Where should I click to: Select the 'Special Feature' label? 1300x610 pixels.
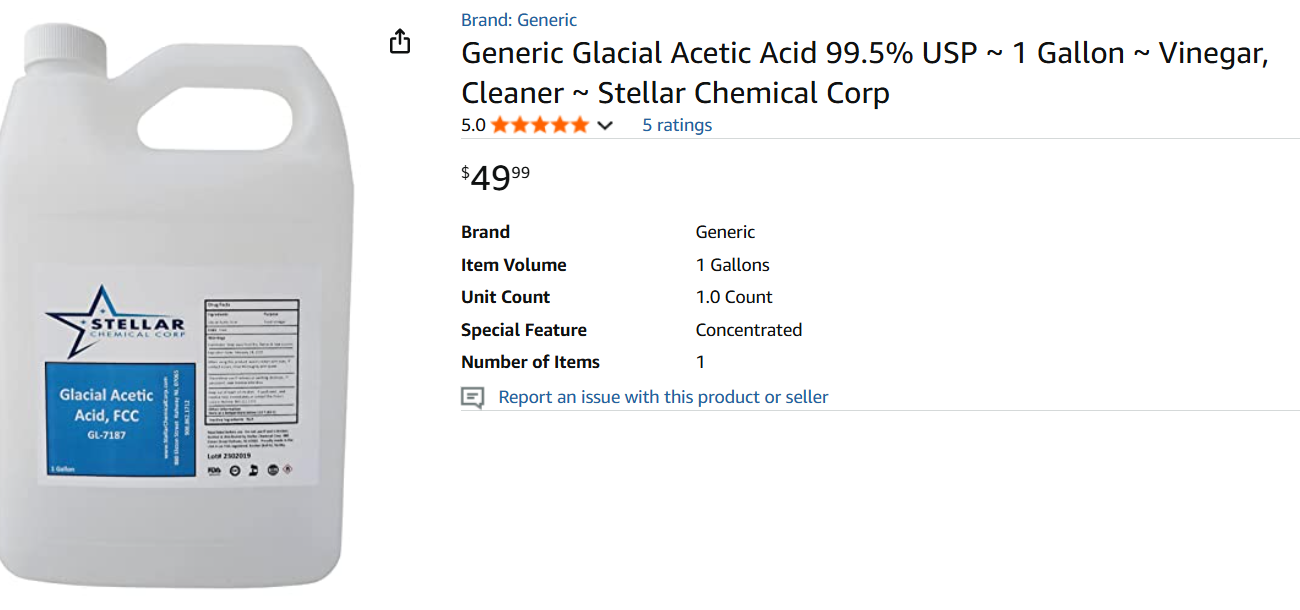coord(523,330)
